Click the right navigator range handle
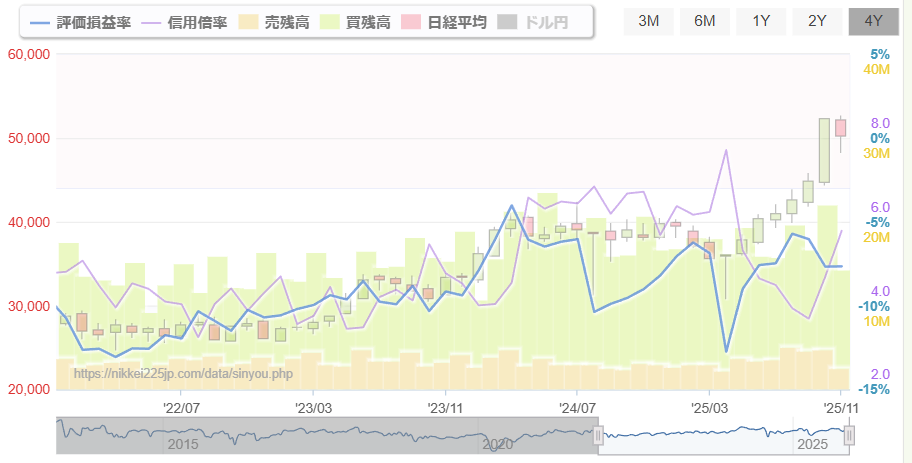 (849, 436)
